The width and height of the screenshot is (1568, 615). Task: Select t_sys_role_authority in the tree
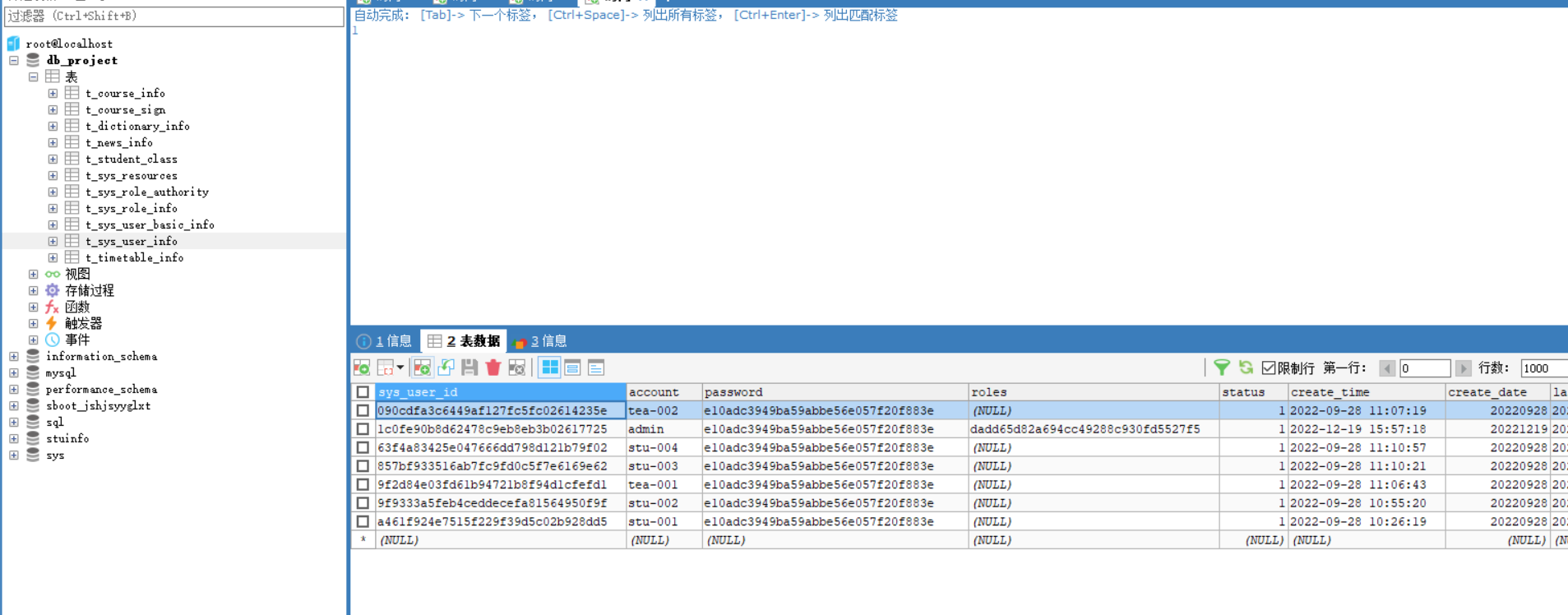click(147, 192)
